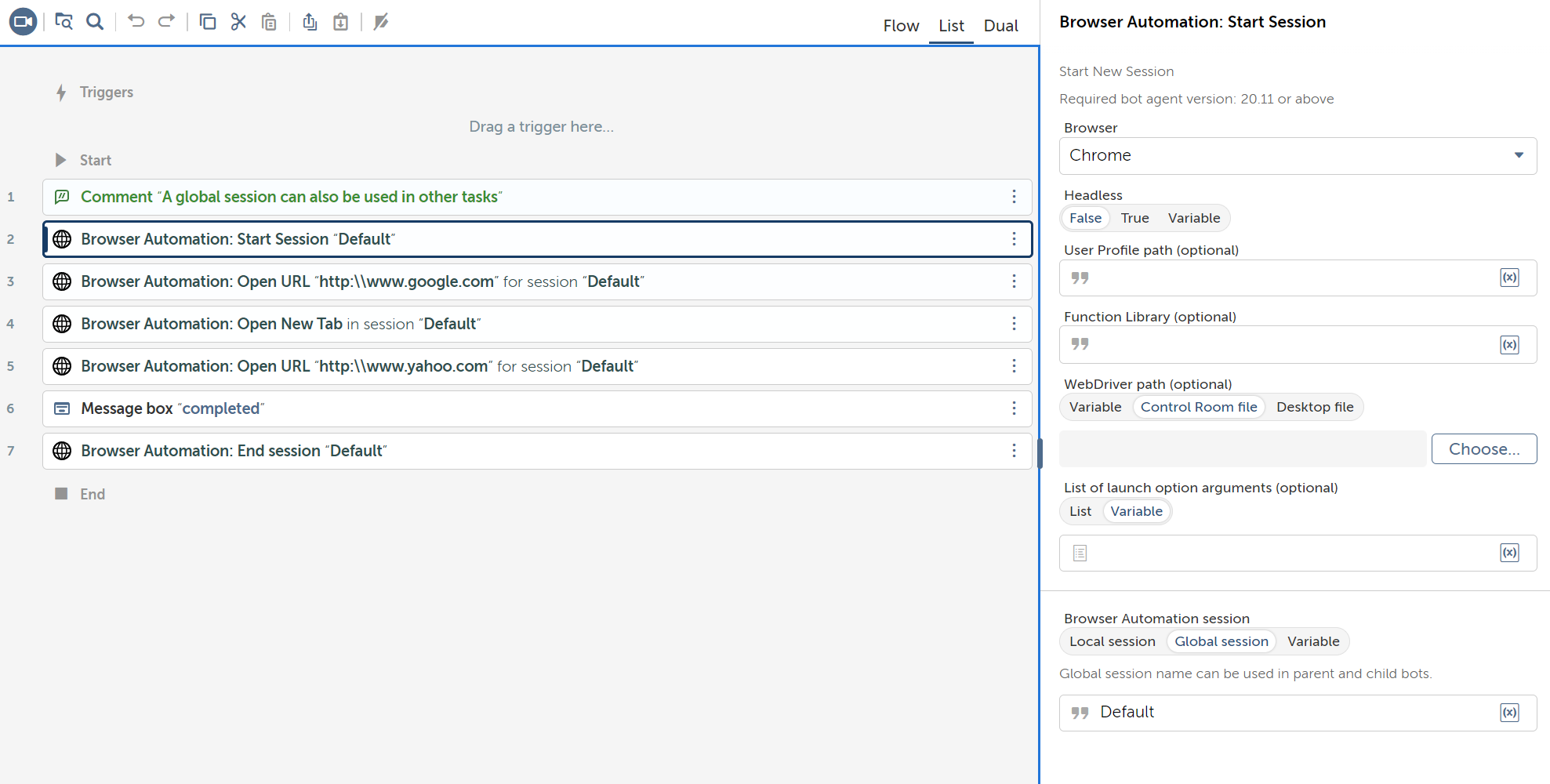Insert variable in User Profile path field

click(x=1509, y=278)
